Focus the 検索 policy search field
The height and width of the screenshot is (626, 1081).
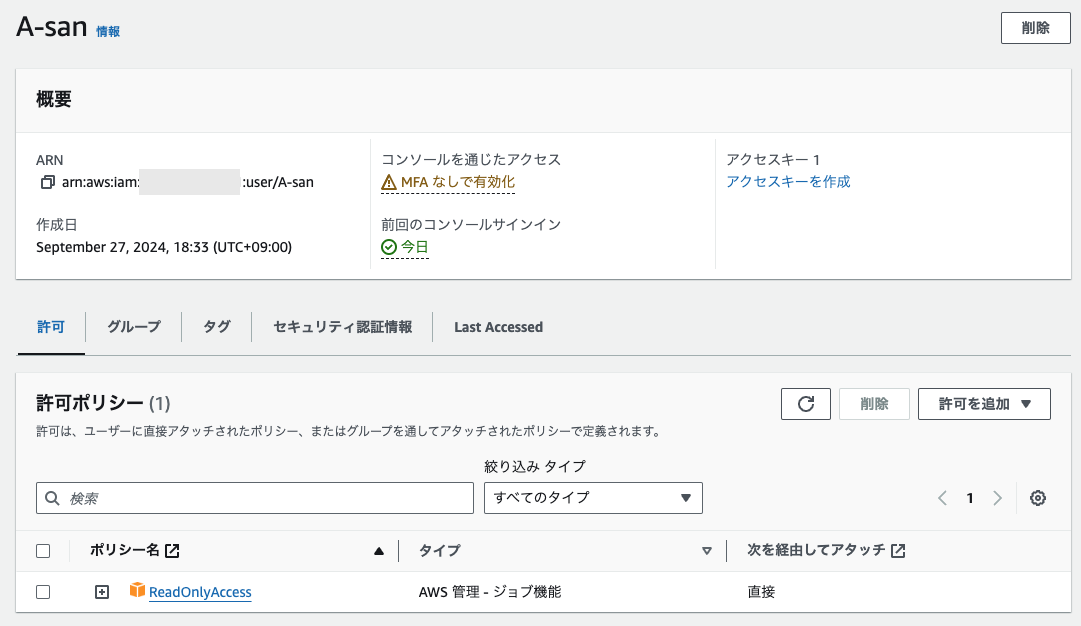pyautogui.click(x=254, y=498)
